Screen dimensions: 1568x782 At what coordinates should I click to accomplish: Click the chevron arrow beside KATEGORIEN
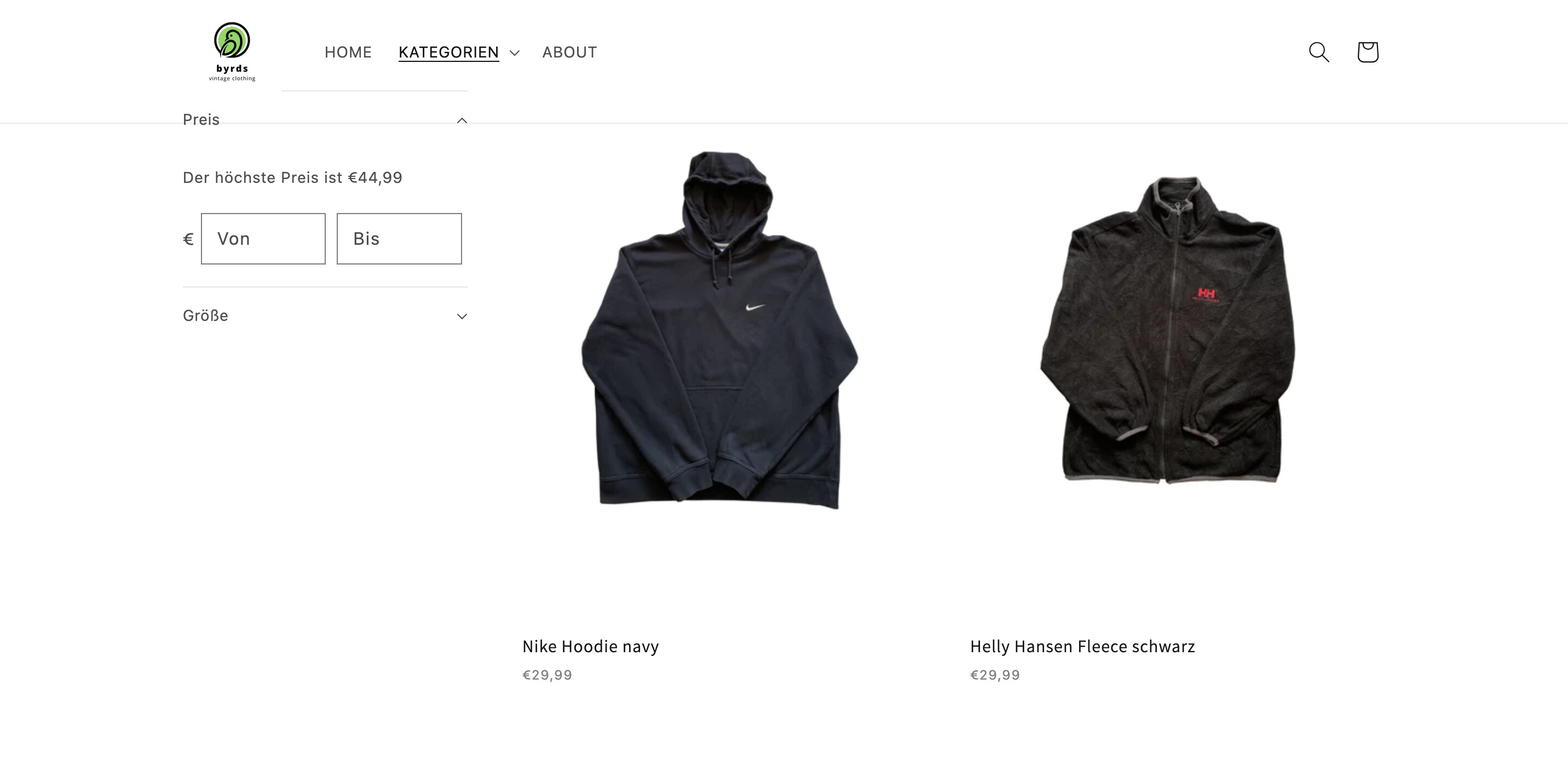pyautogui.click(x=514, y=53)
